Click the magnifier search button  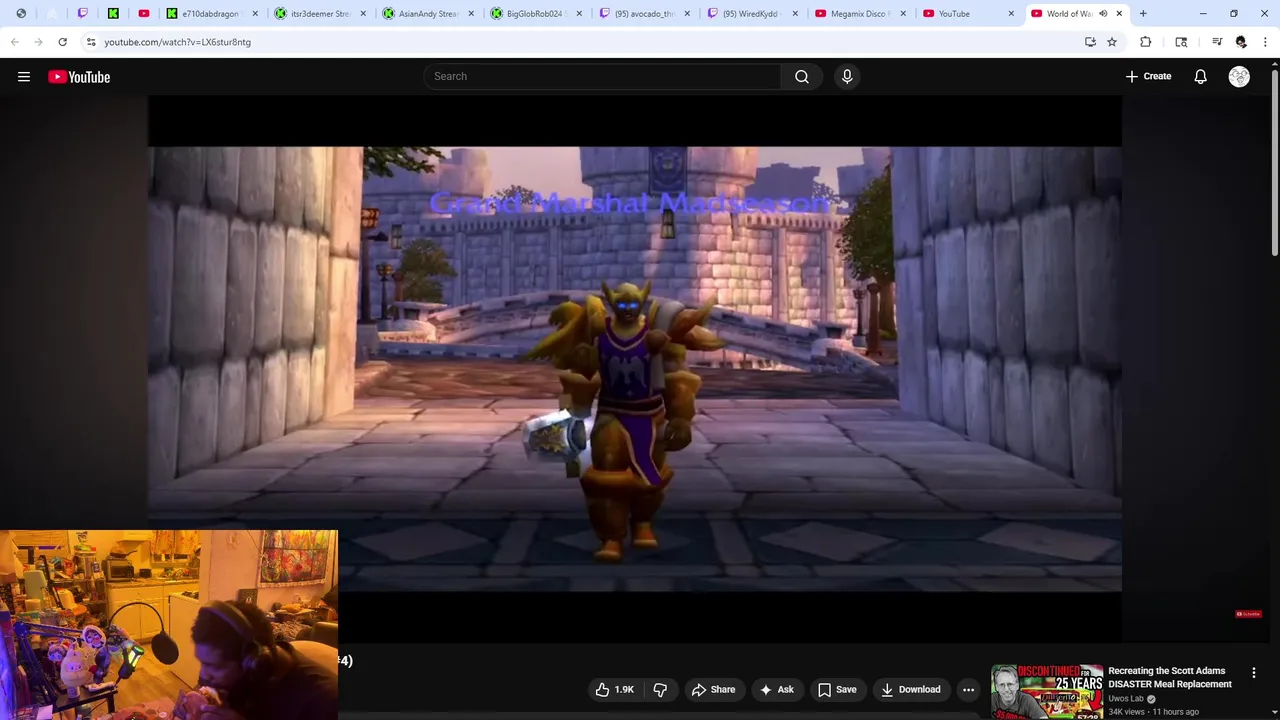[802, 76]
